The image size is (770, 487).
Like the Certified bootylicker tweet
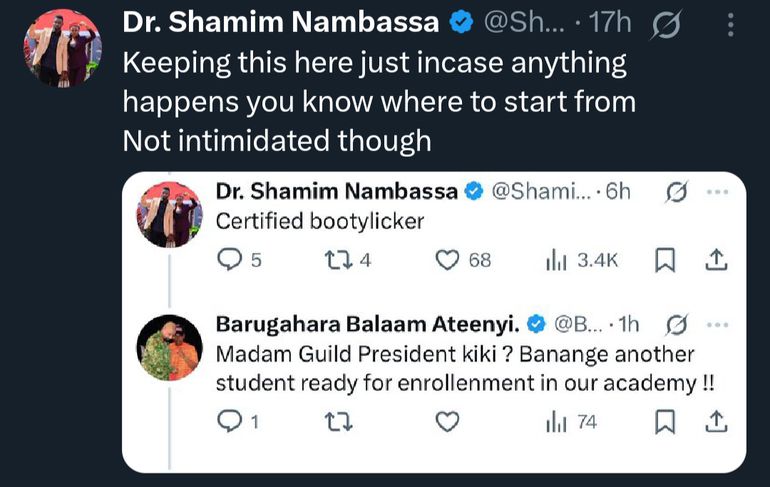tap(448, 260)
